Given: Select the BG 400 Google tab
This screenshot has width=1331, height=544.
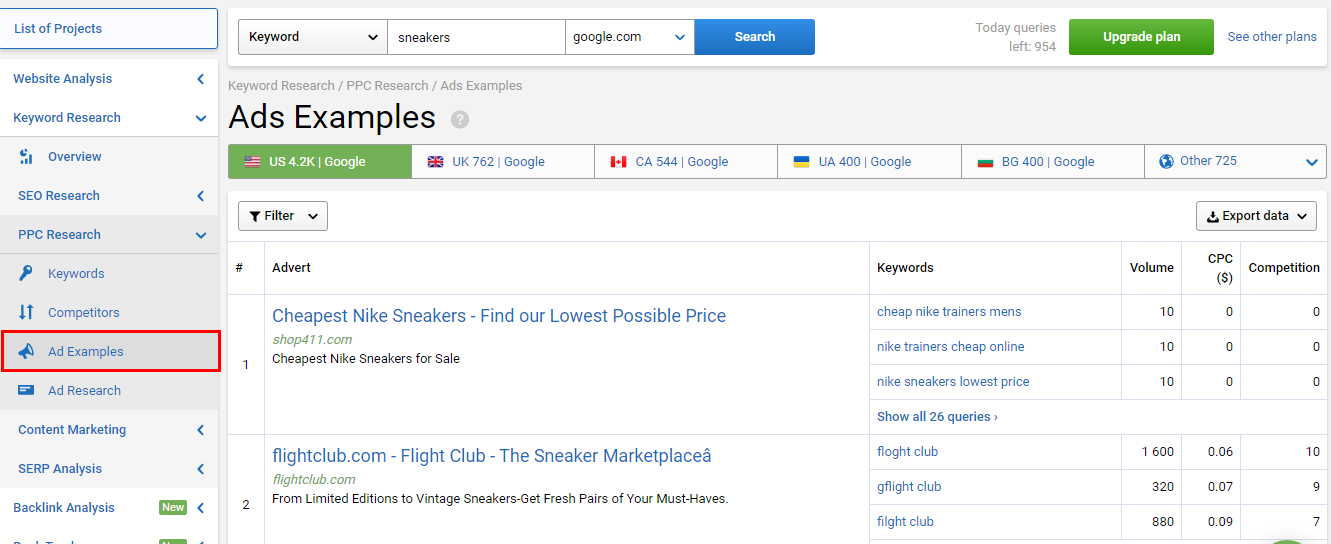Looking at the screenshot, I should tap(1053, 162).
